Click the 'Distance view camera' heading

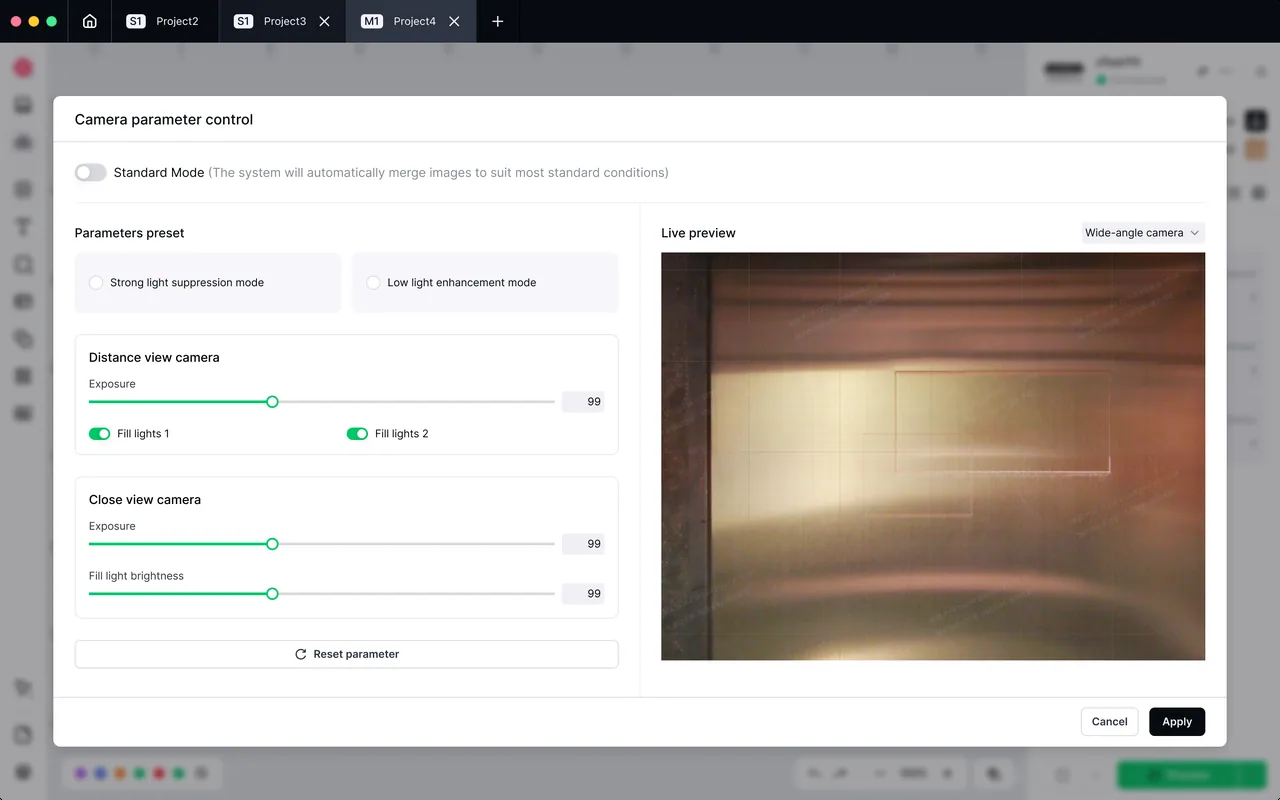154,358
